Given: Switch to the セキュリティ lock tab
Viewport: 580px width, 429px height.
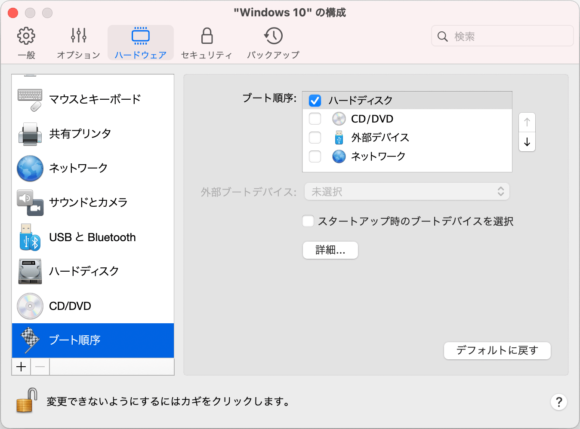Looking at the screenshot, I should [x=206, y=43].
